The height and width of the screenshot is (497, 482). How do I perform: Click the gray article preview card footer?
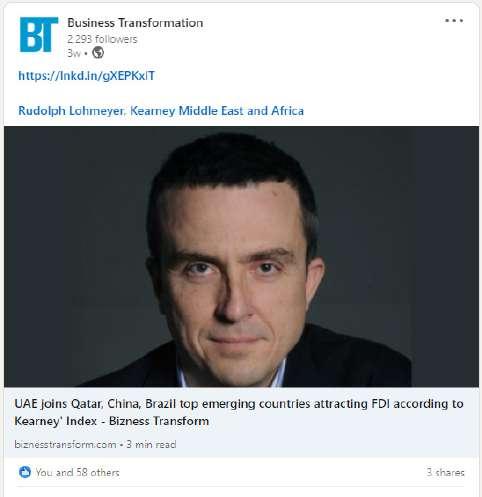click(x=241, y=422)
